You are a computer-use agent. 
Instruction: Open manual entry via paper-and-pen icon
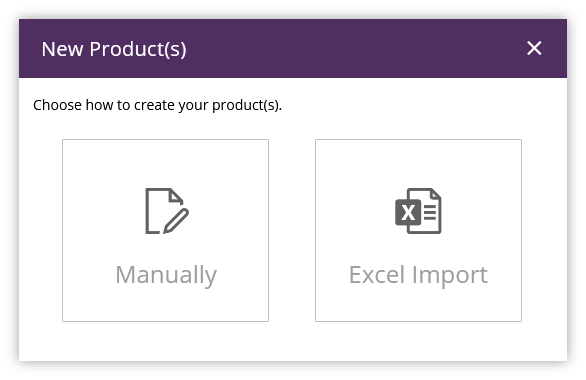point(167,211)
